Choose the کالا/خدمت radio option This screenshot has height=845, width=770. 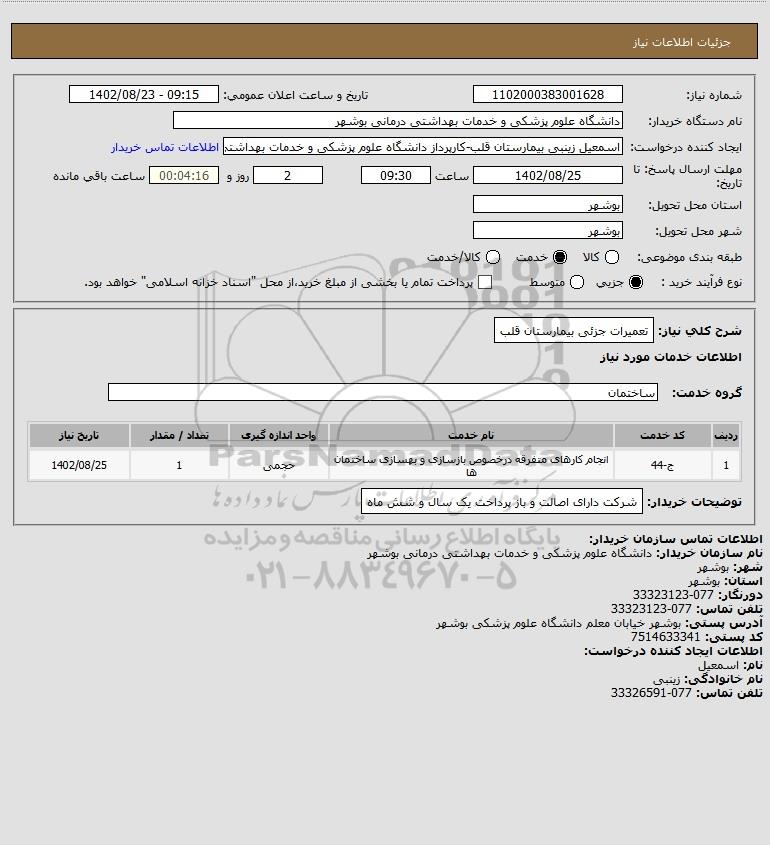[492, 257]
